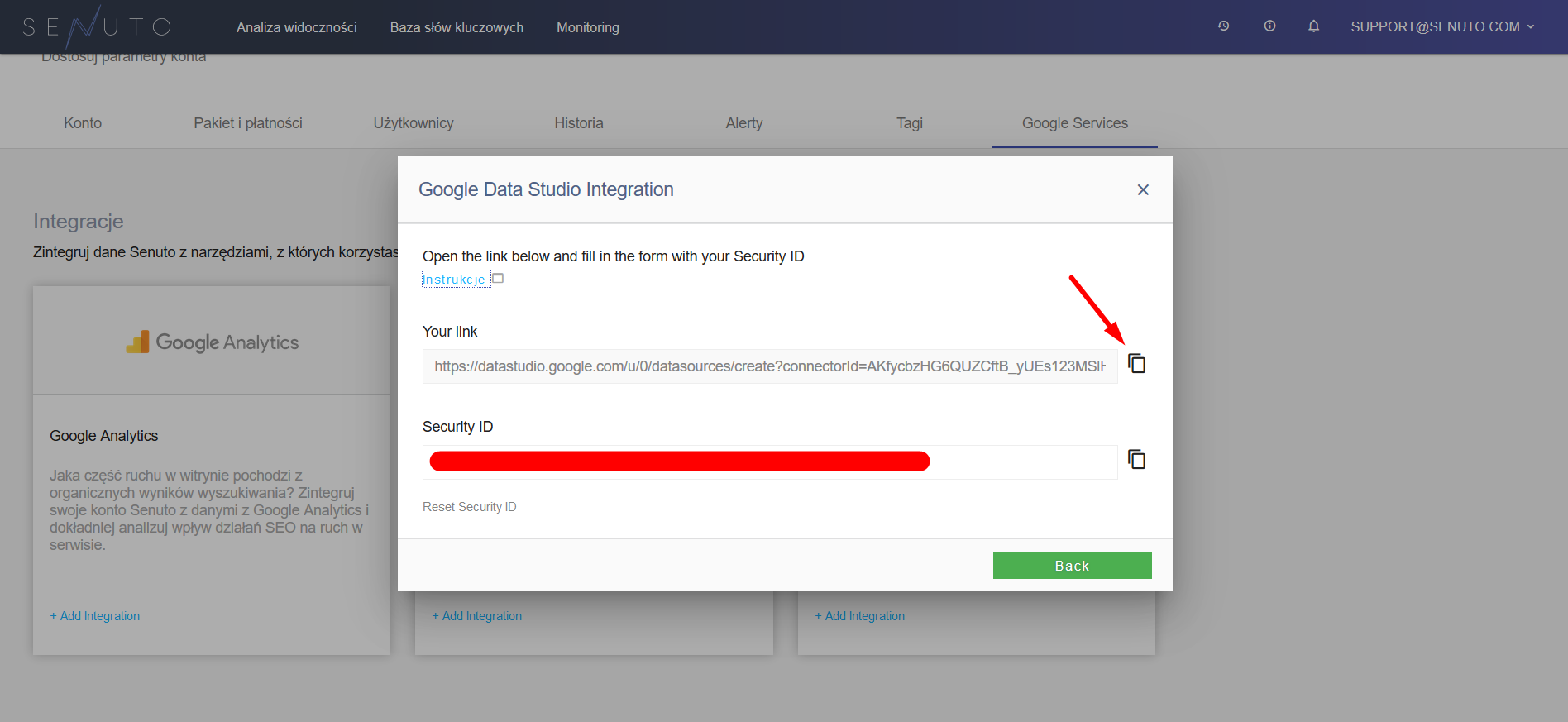Open the info icon in top bar
Image resolution: width=1568 pixels, height=722 pixels.
point(1269,26)
